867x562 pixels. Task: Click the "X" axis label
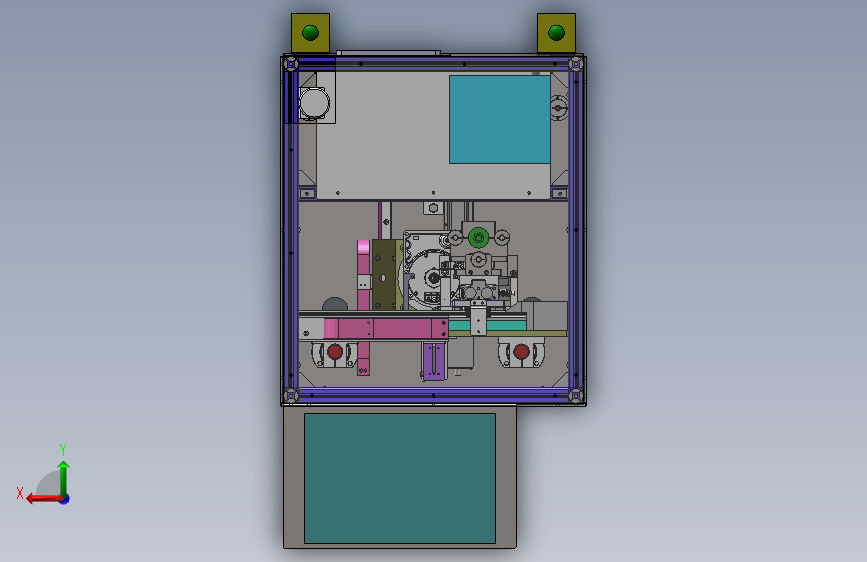[20, 493]
